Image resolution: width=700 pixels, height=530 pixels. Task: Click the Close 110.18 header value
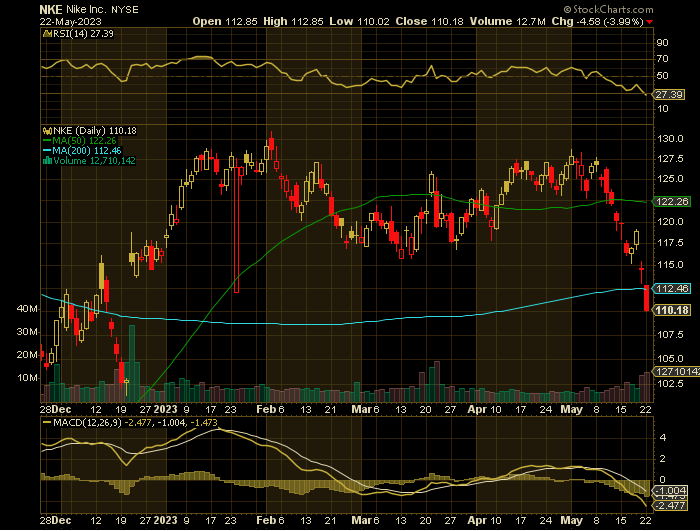point(429,21)
